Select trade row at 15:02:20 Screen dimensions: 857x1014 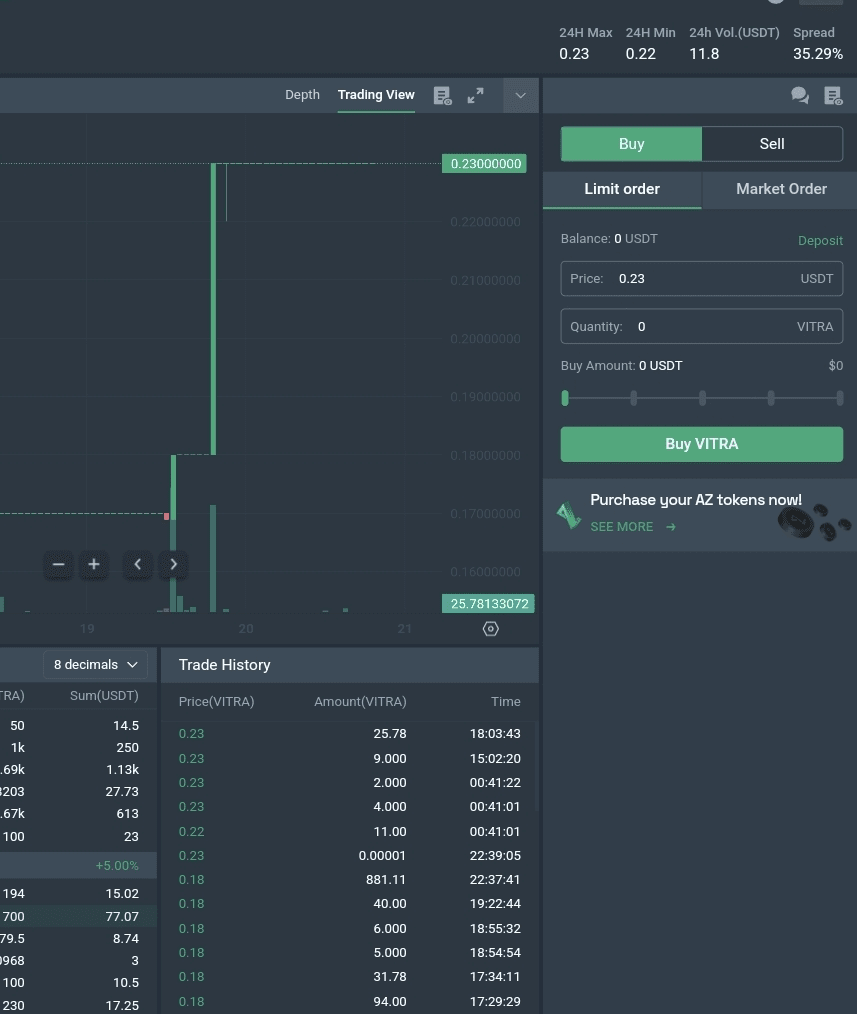click(349, 759)
